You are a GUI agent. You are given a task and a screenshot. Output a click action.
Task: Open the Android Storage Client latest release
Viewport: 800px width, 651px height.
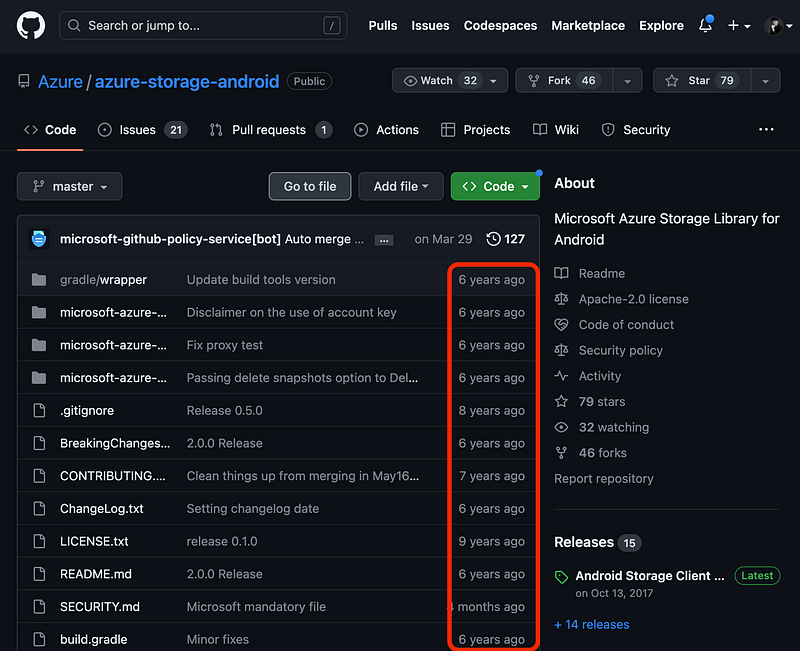click(649, 575)
